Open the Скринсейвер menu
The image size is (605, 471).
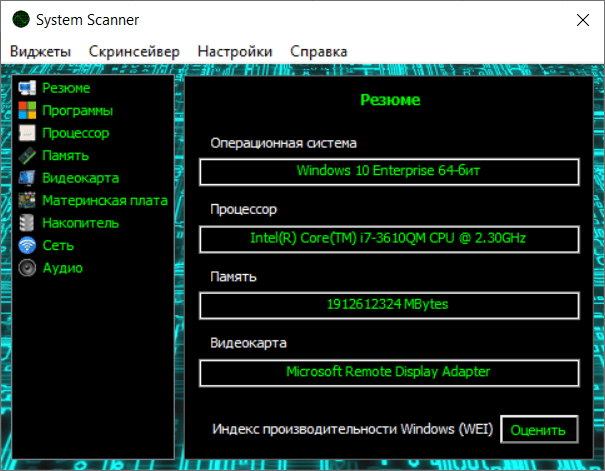(134, 51)
